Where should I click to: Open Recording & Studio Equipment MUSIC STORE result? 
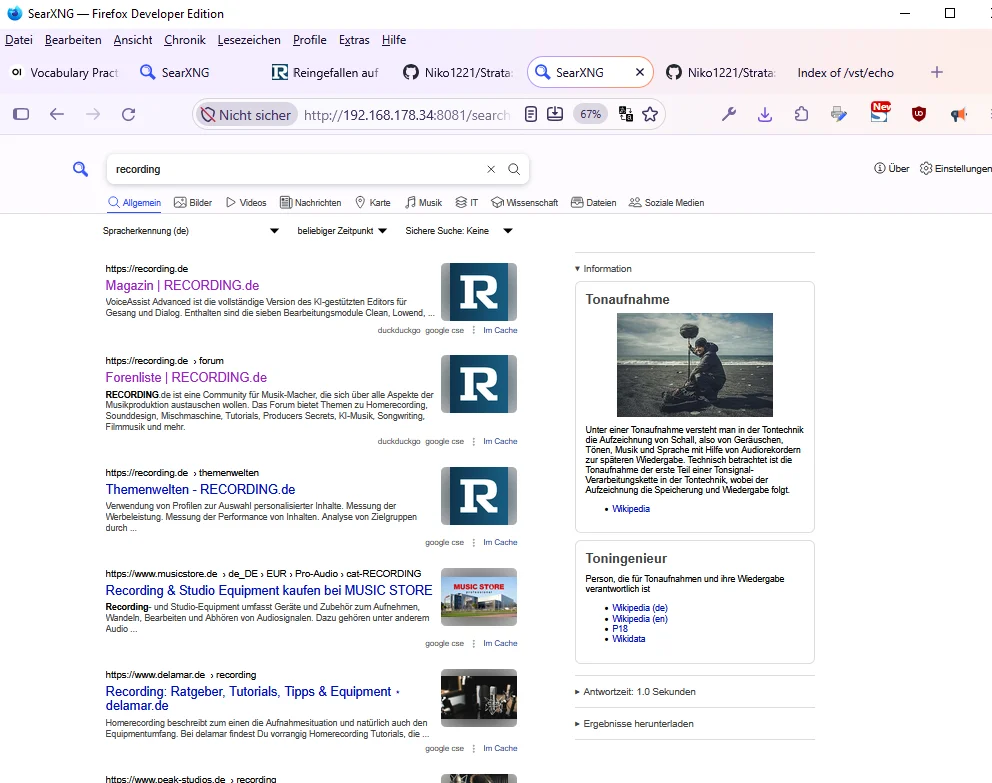pyautogui.click(x=269, y=590)
